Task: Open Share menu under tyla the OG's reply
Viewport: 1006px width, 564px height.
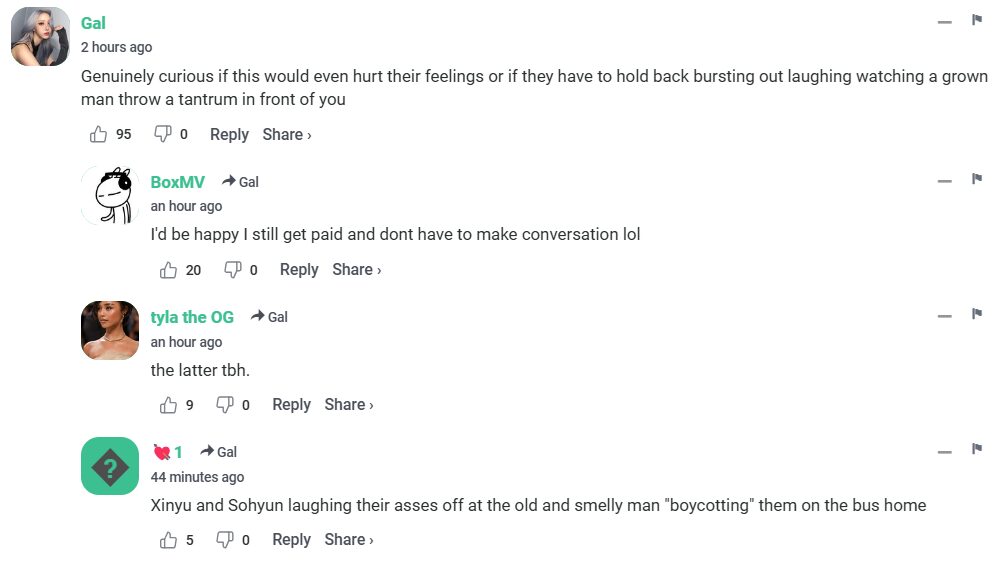Action: [x=349, y=404]
